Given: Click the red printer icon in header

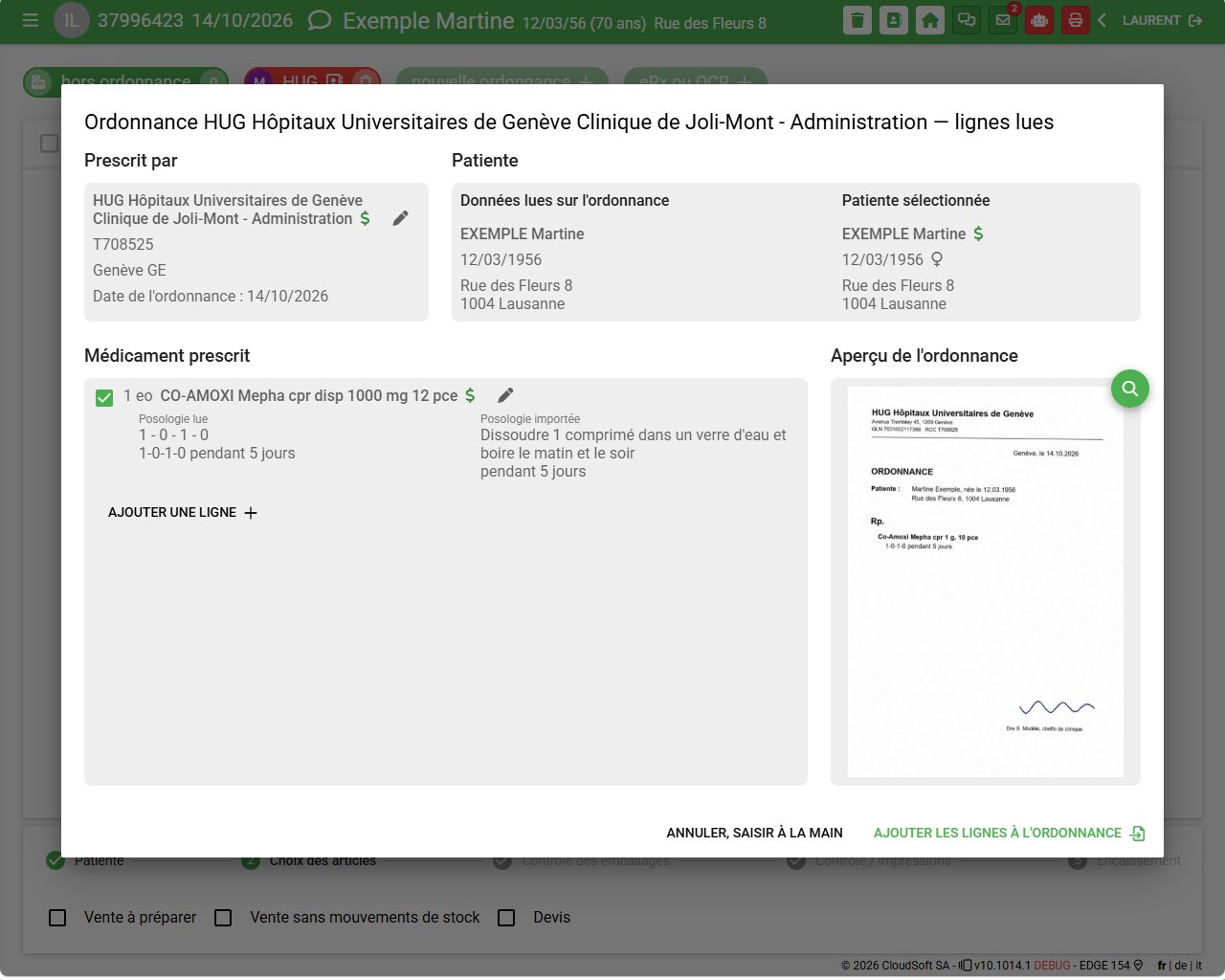Looking at the screenshot, I should pyautogui.click(x=1076, y=20).
